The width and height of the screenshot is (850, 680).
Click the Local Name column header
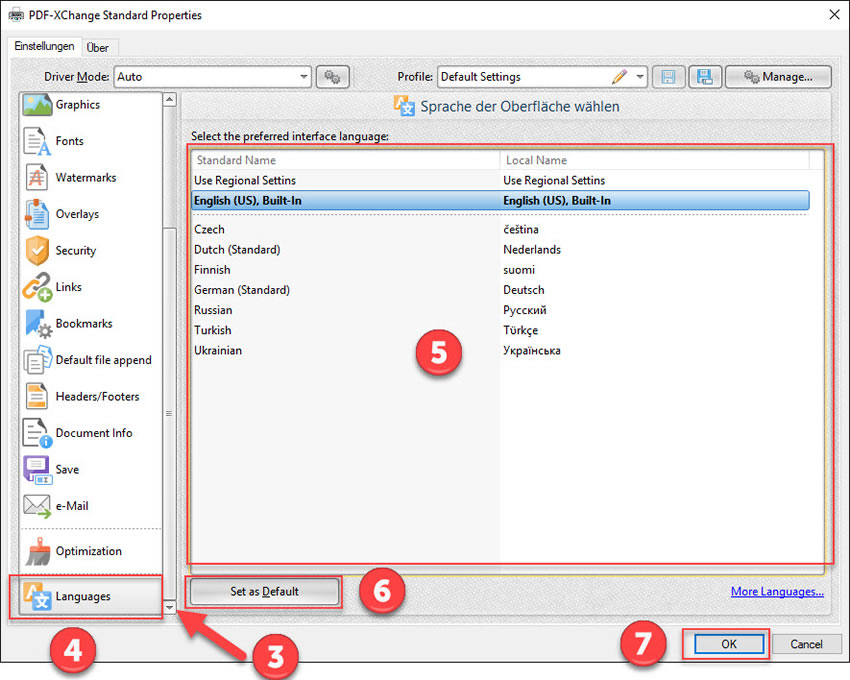click(654, 160)
